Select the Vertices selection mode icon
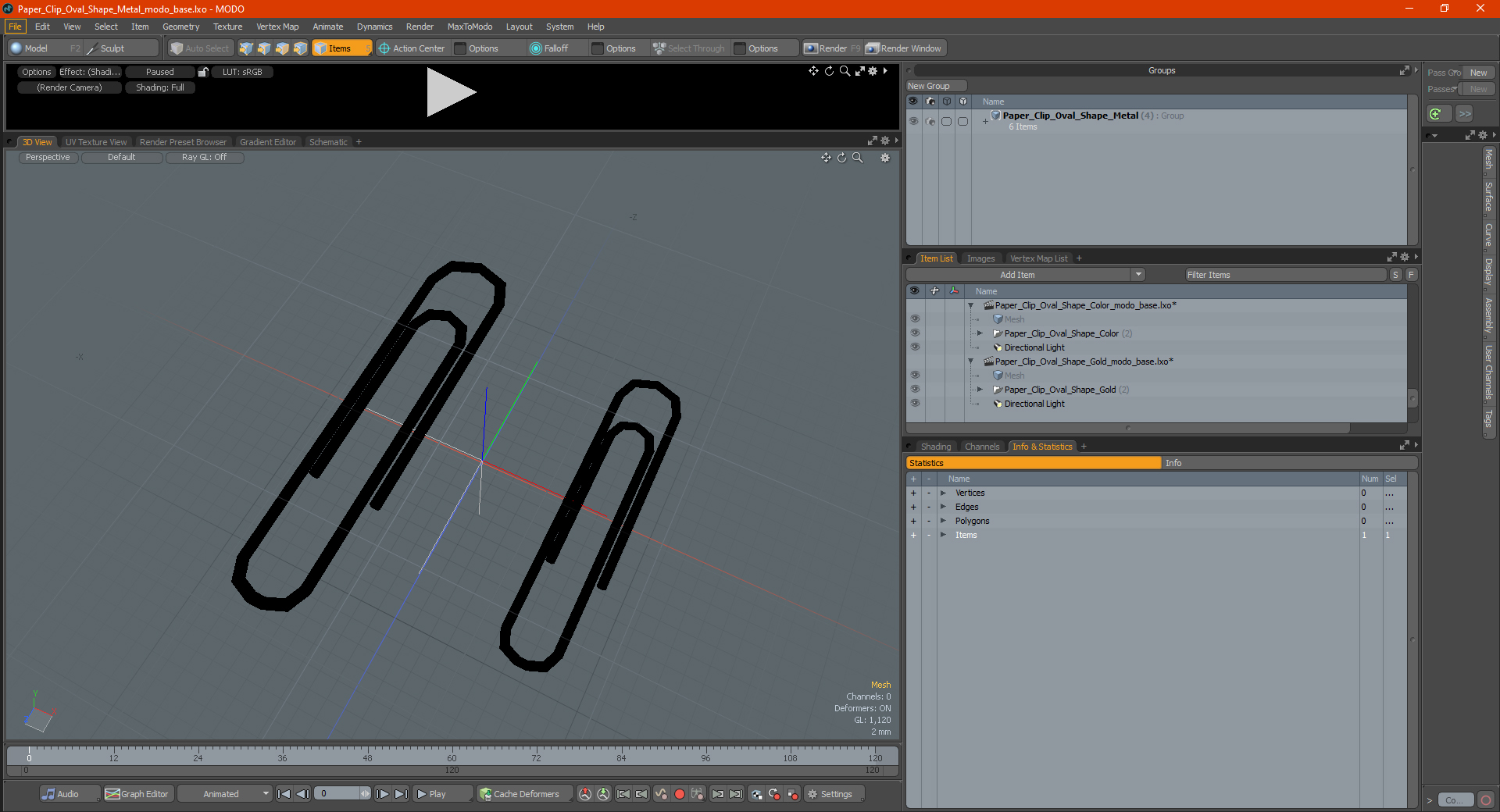Screen dimensions: 1500x812 pos(246,48)
